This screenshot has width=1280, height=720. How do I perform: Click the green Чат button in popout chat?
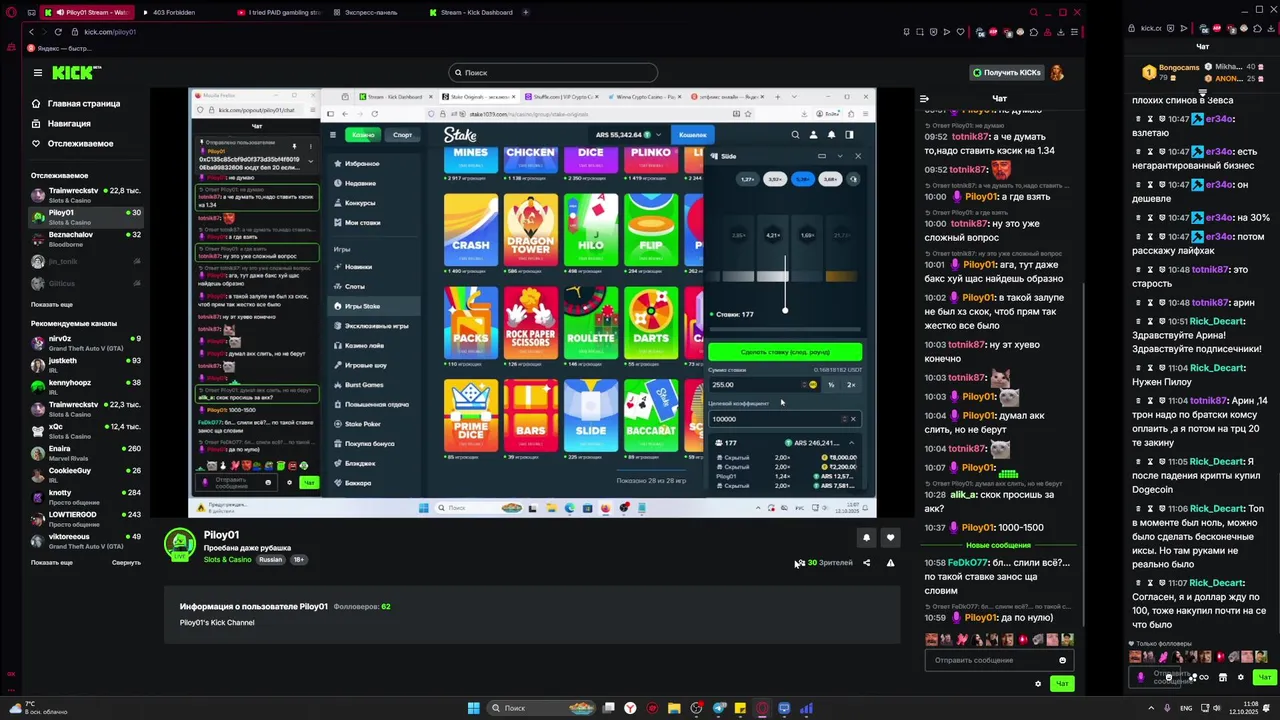pyautogui.click(x=1264, y=677)
